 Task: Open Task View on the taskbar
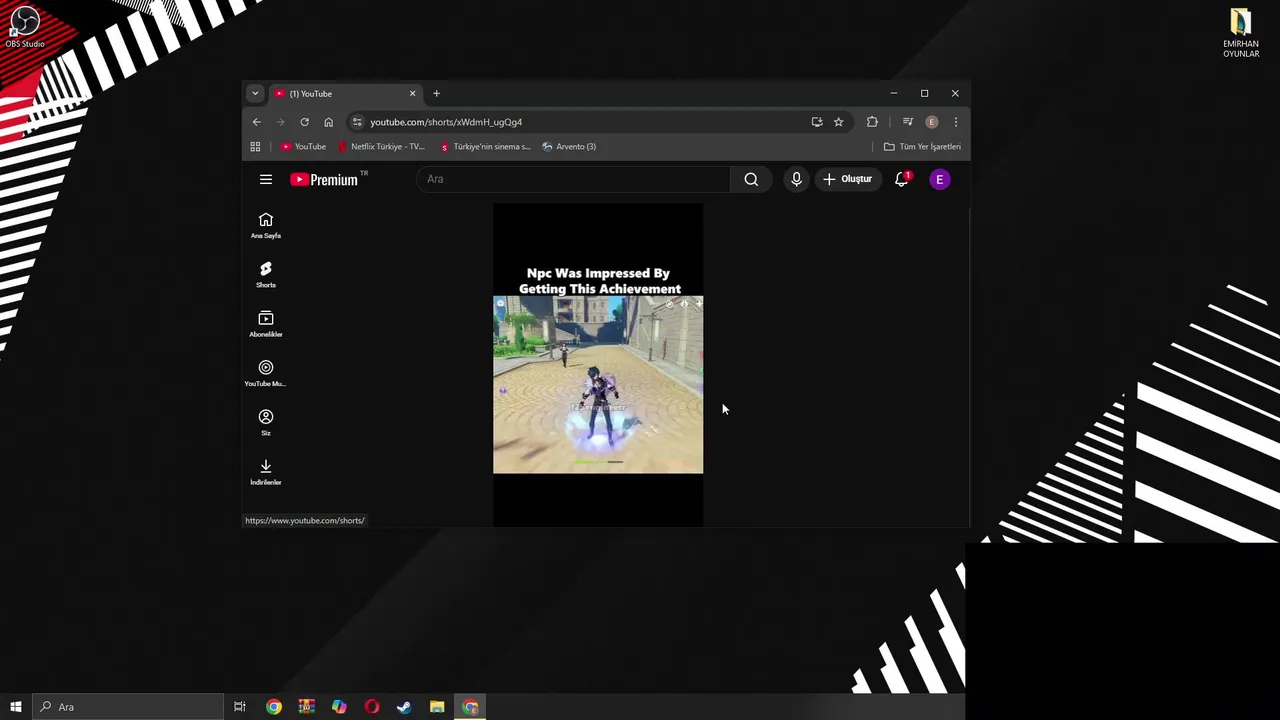pos(240,707)
